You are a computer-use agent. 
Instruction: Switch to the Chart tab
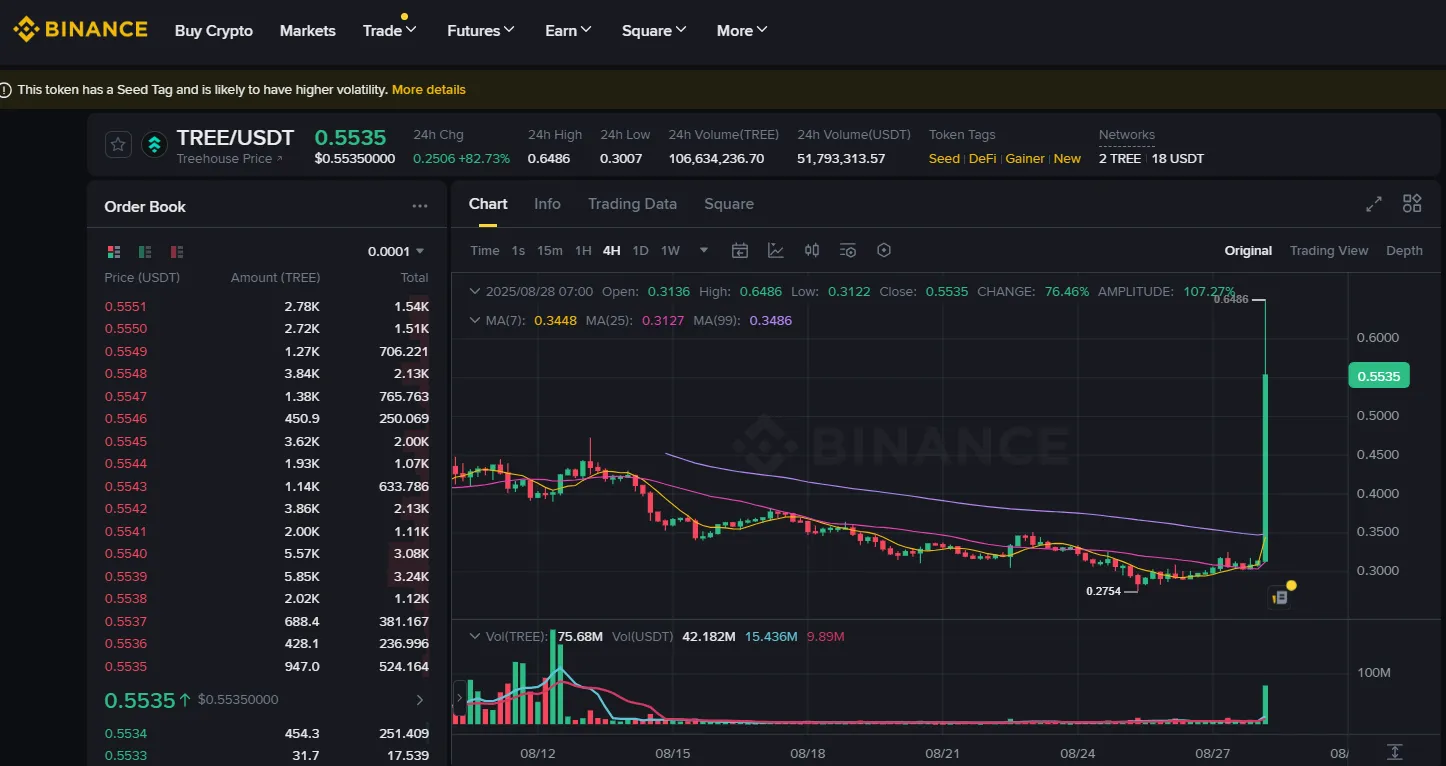click(488, 204)
